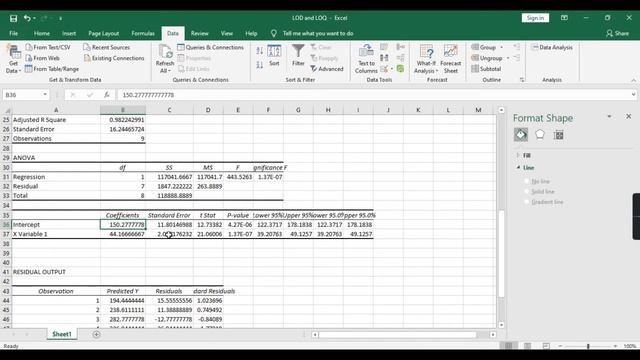Select Size & Properties icon in Format Shape
The height and width of the screenshot is (360, 640).
click(x=558, y=135)
